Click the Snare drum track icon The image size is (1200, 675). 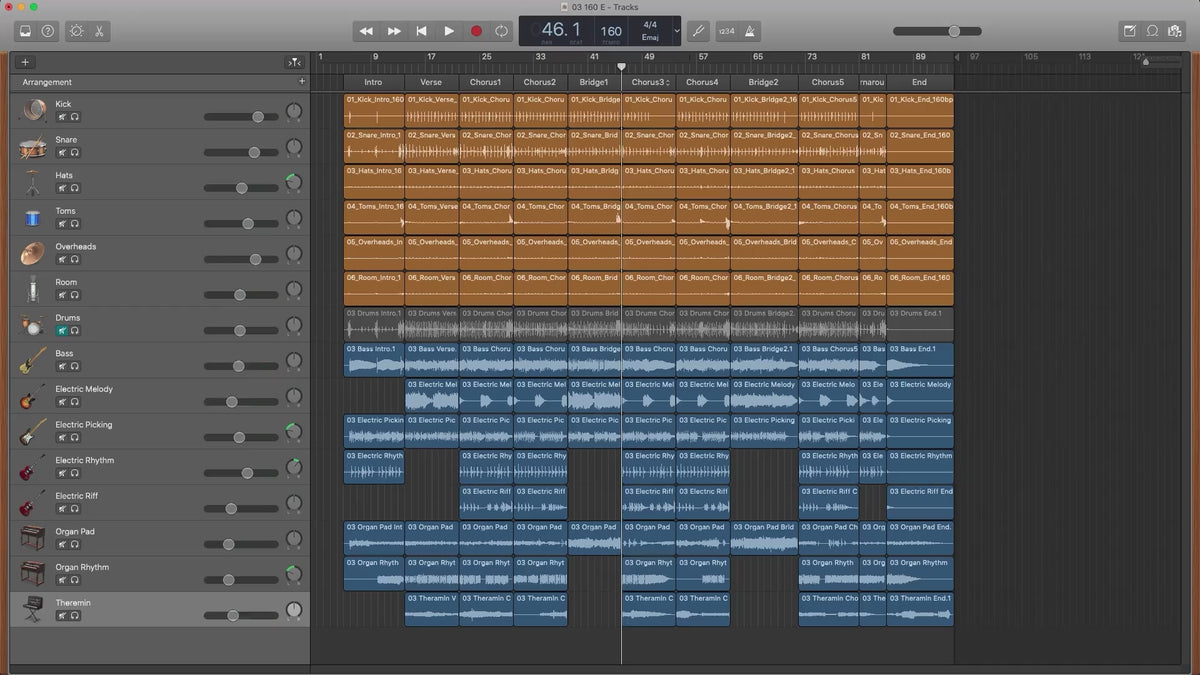click(x=33, y=147)
